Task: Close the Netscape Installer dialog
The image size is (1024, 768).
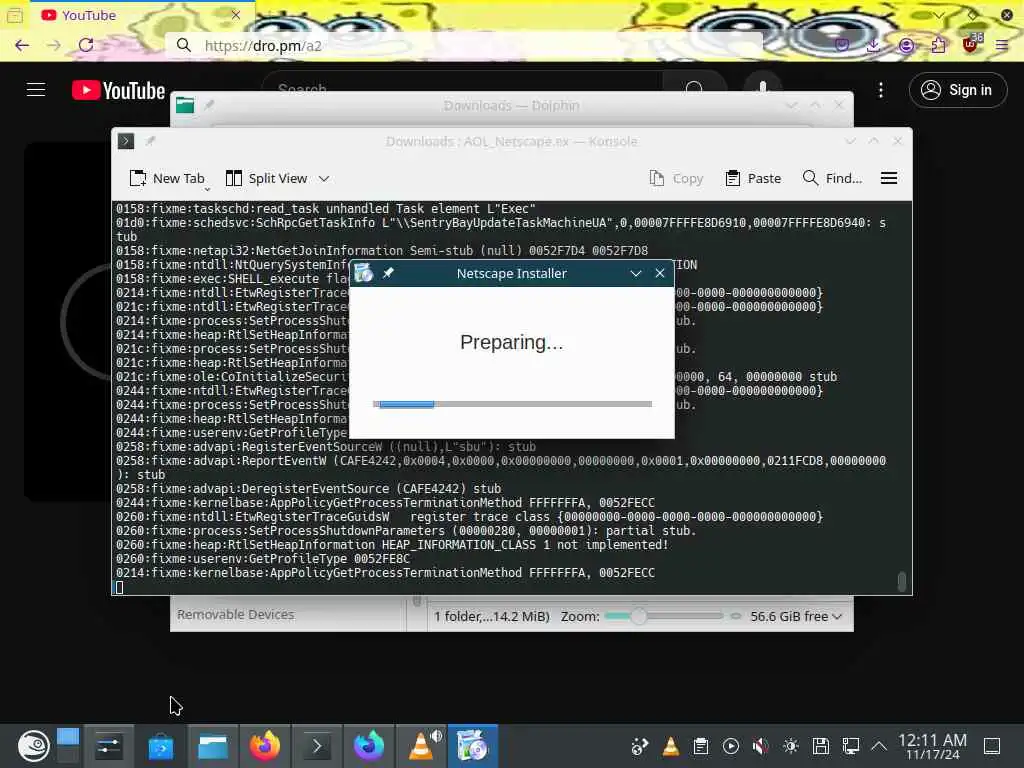Action: pos(660,273)
